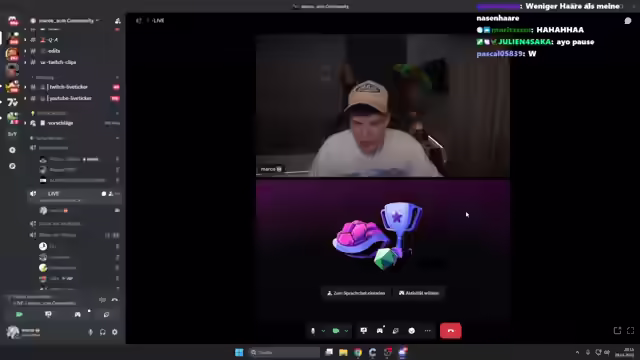Image resolution: width=640 pixels, height=360 pixels.
Task: Open the 7tv server icon
Action: click(x=13, y=102)
